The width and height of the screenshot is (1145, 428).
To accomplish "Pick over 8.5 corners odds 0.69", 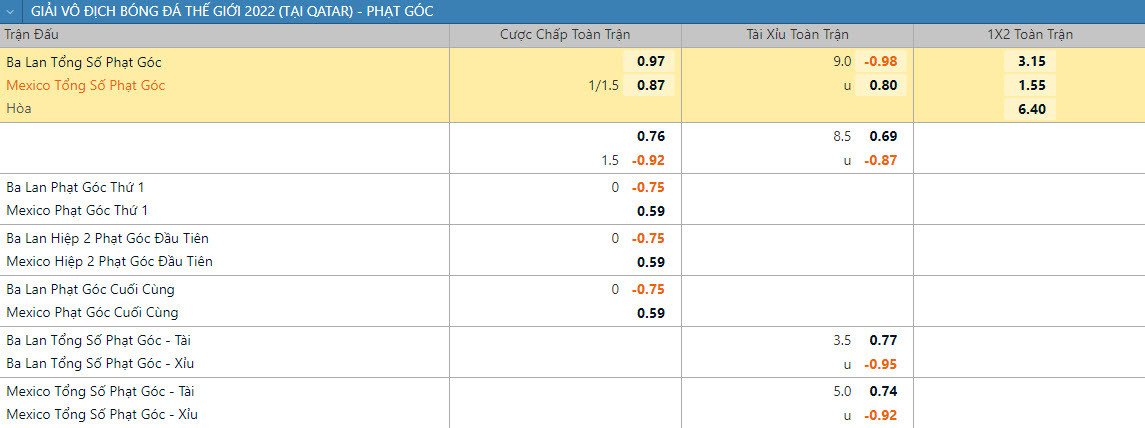I will [883, 136].
